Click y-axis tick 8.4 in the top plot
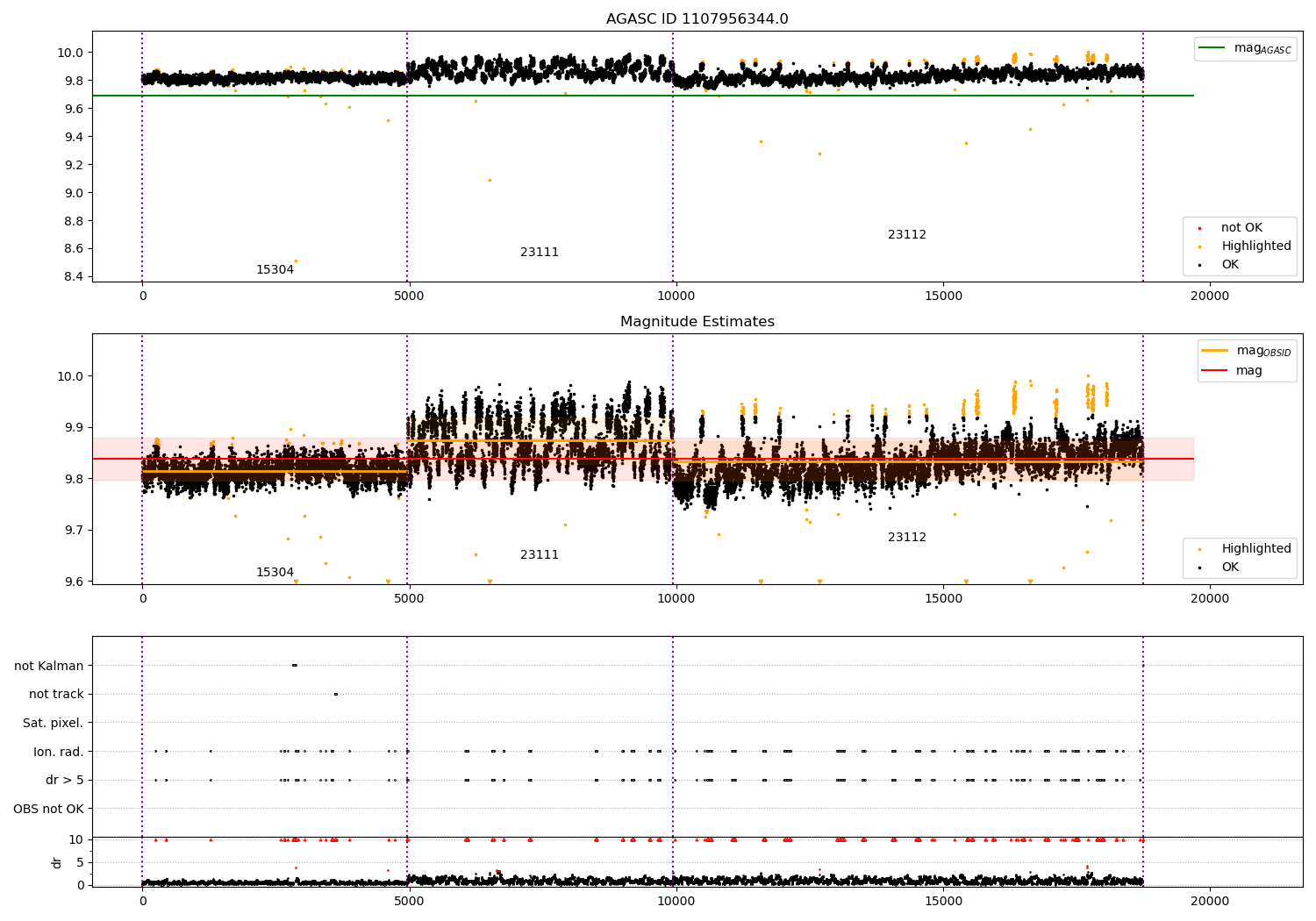 coord(74,277)
